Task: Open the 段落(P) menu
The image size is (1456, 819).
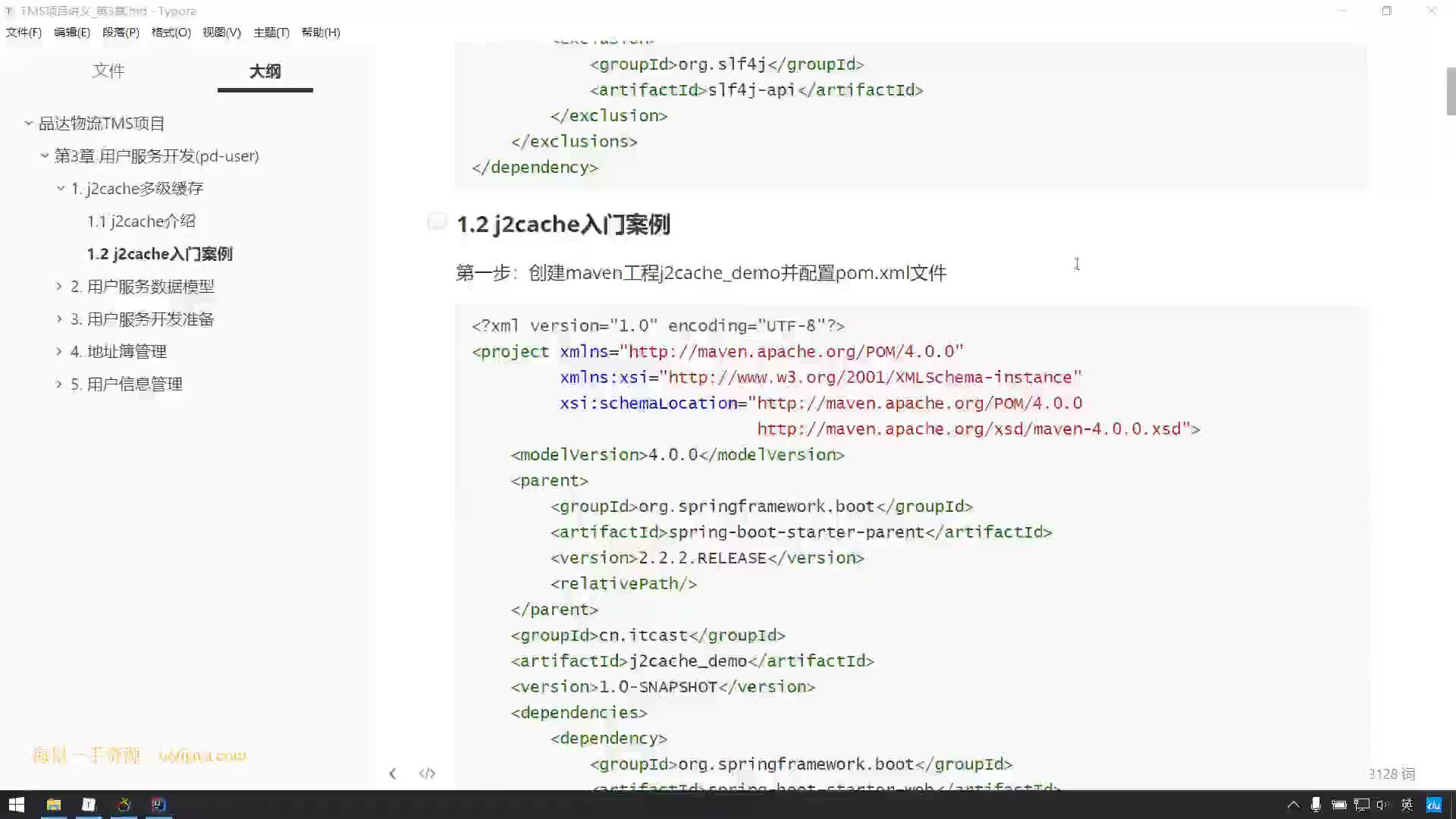Action: pyautogui.click(x=121, y=32)
